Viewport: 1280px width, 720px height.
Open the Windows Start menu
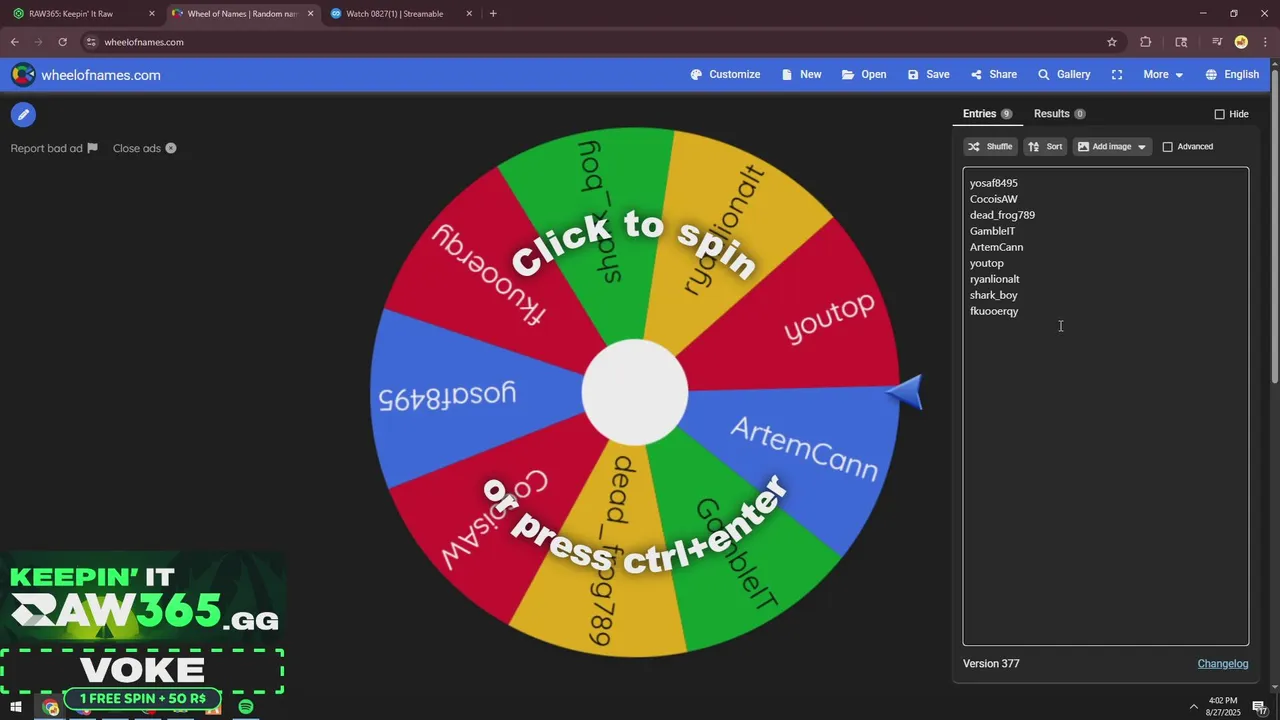pos(16,708)
